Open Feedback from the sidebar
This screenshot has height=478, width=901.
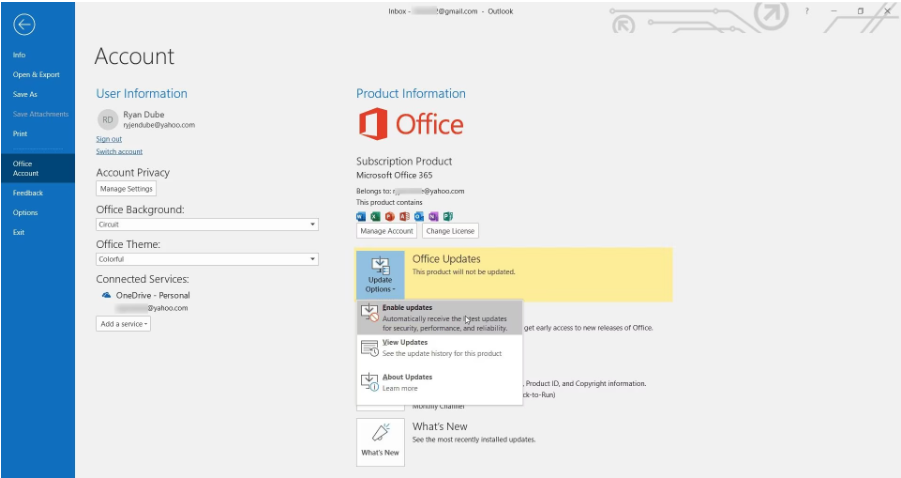(x=28, y=193)
